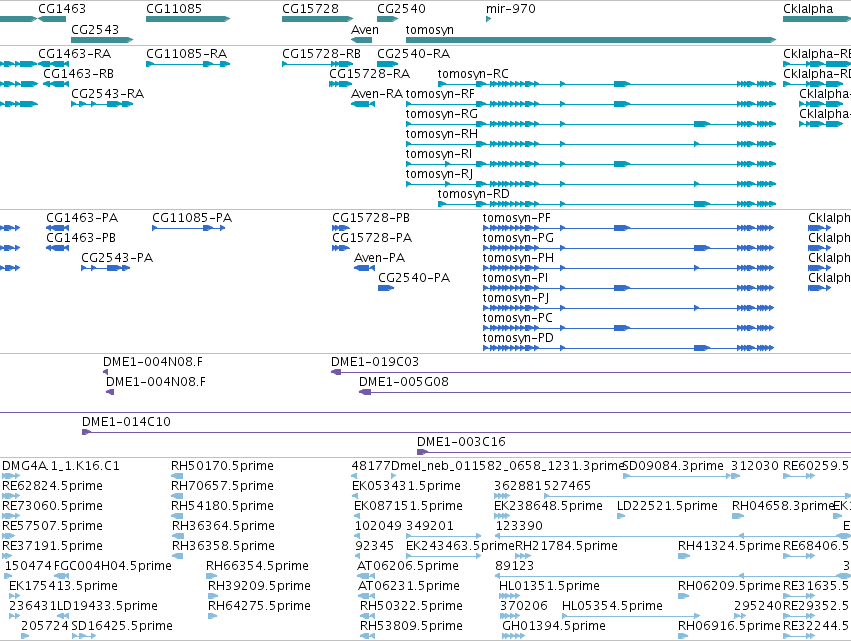The width and height of the screenshot is (851, 641).
Task: Open transcript tomosyn-RG label
Action: (x=441, y=114)
